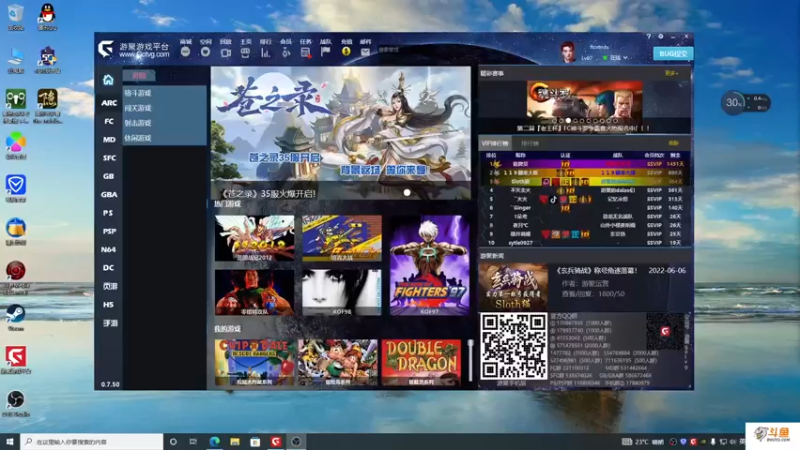This screenshot has height=450, width=800.
Task: Open the 空间 space heart icon
Action: point(205,51)
